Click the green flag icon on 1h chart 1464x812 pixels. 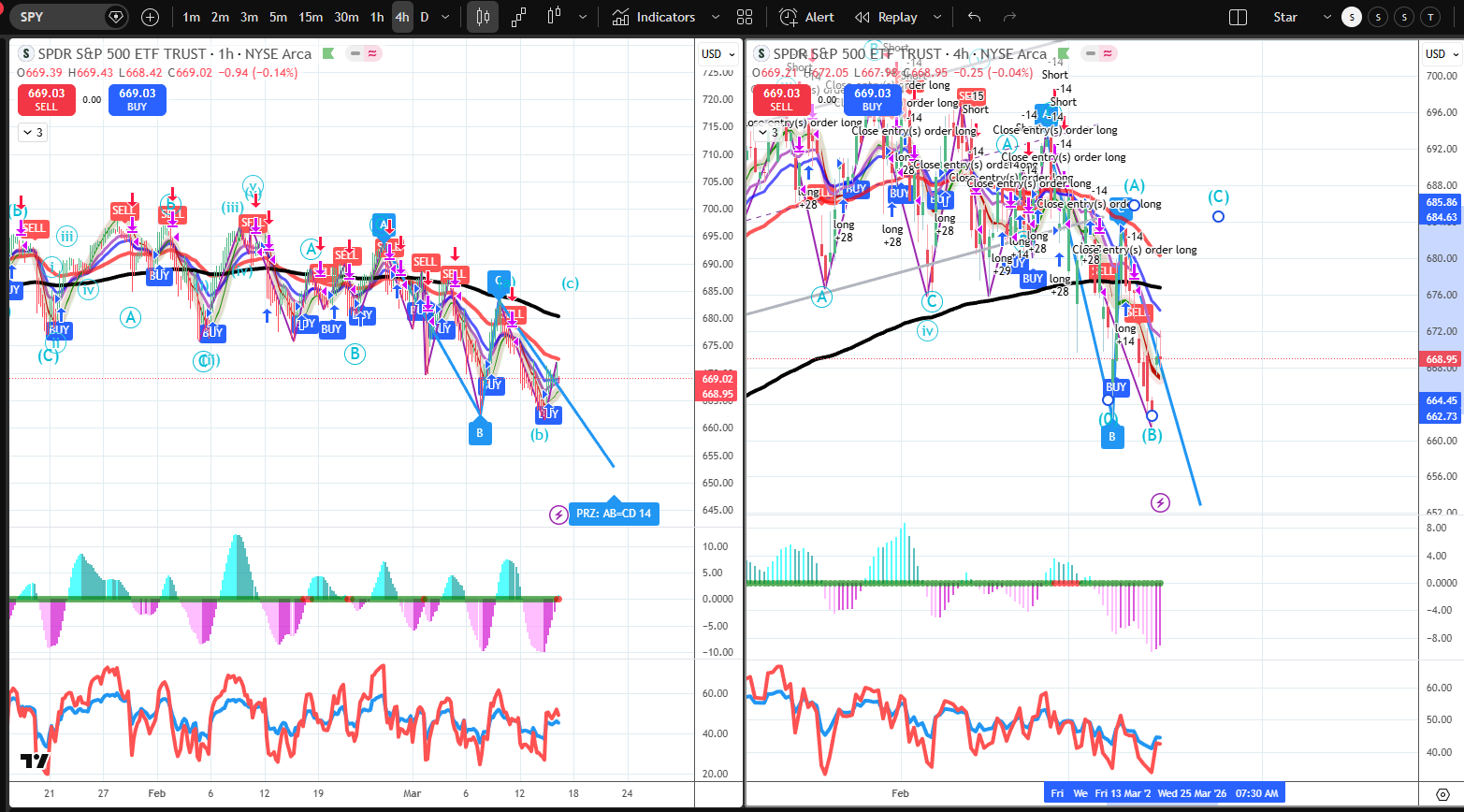click(x=327, y=53)
